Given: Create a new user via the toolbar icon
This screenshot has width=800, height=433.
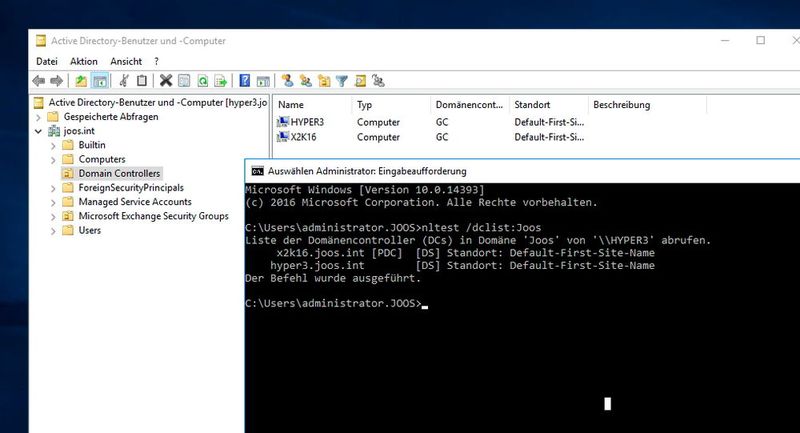Looking at the screenshot, I should pyautogui.click(x=288, y=81).
